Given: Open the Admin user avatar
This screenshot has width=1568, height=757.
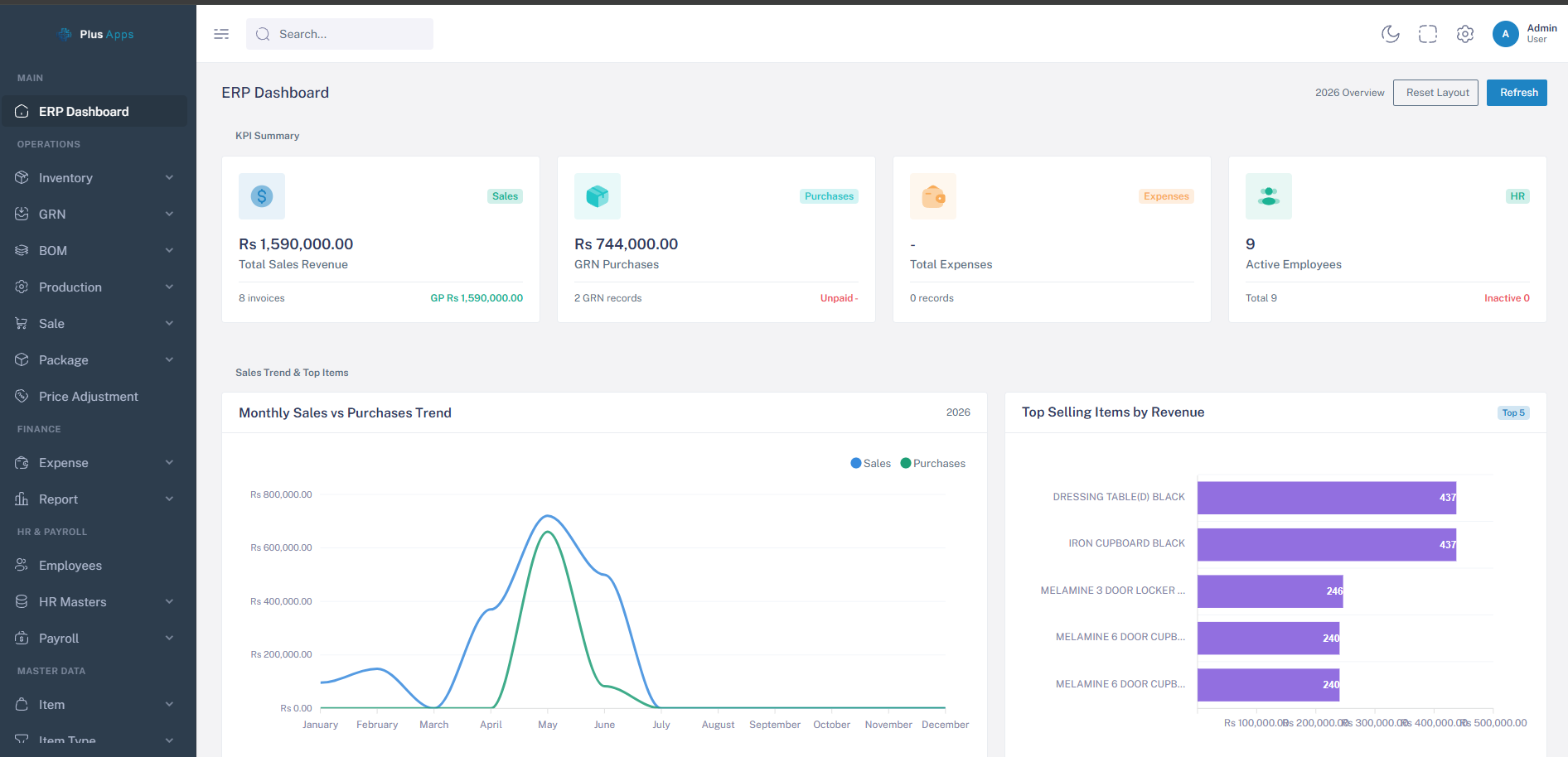Looking at the screenshot, I should [x=1506, y=34].
